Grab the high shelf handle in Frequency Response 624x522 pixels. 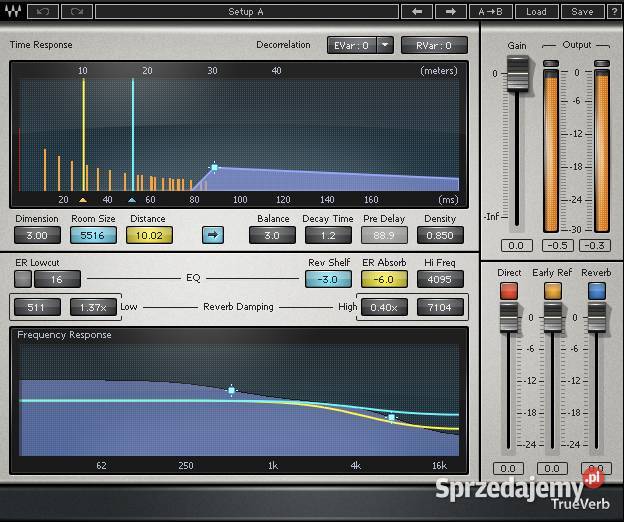click(x=392, y=417)
